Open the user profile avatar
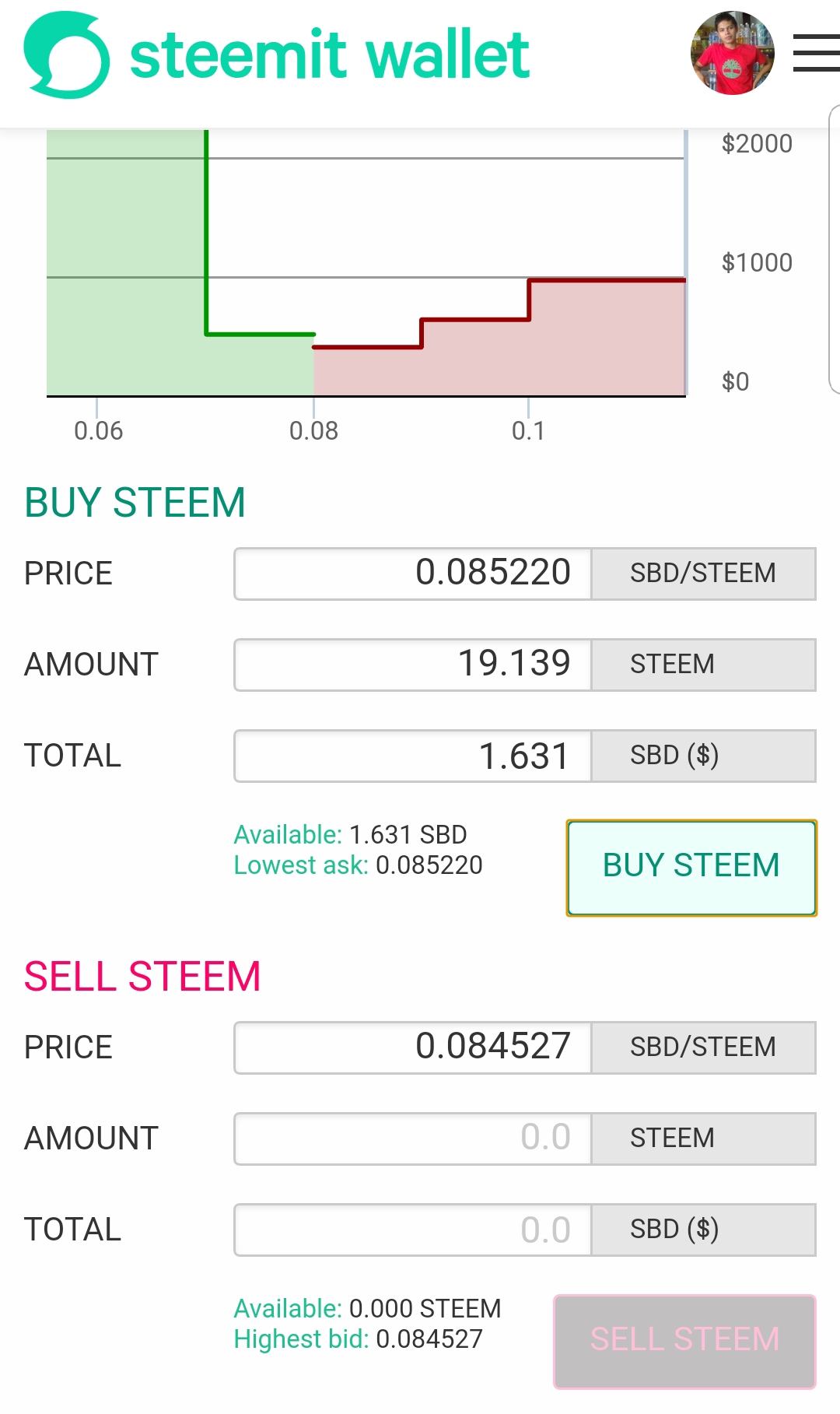 pyautogui.click(x=732, y=53)
